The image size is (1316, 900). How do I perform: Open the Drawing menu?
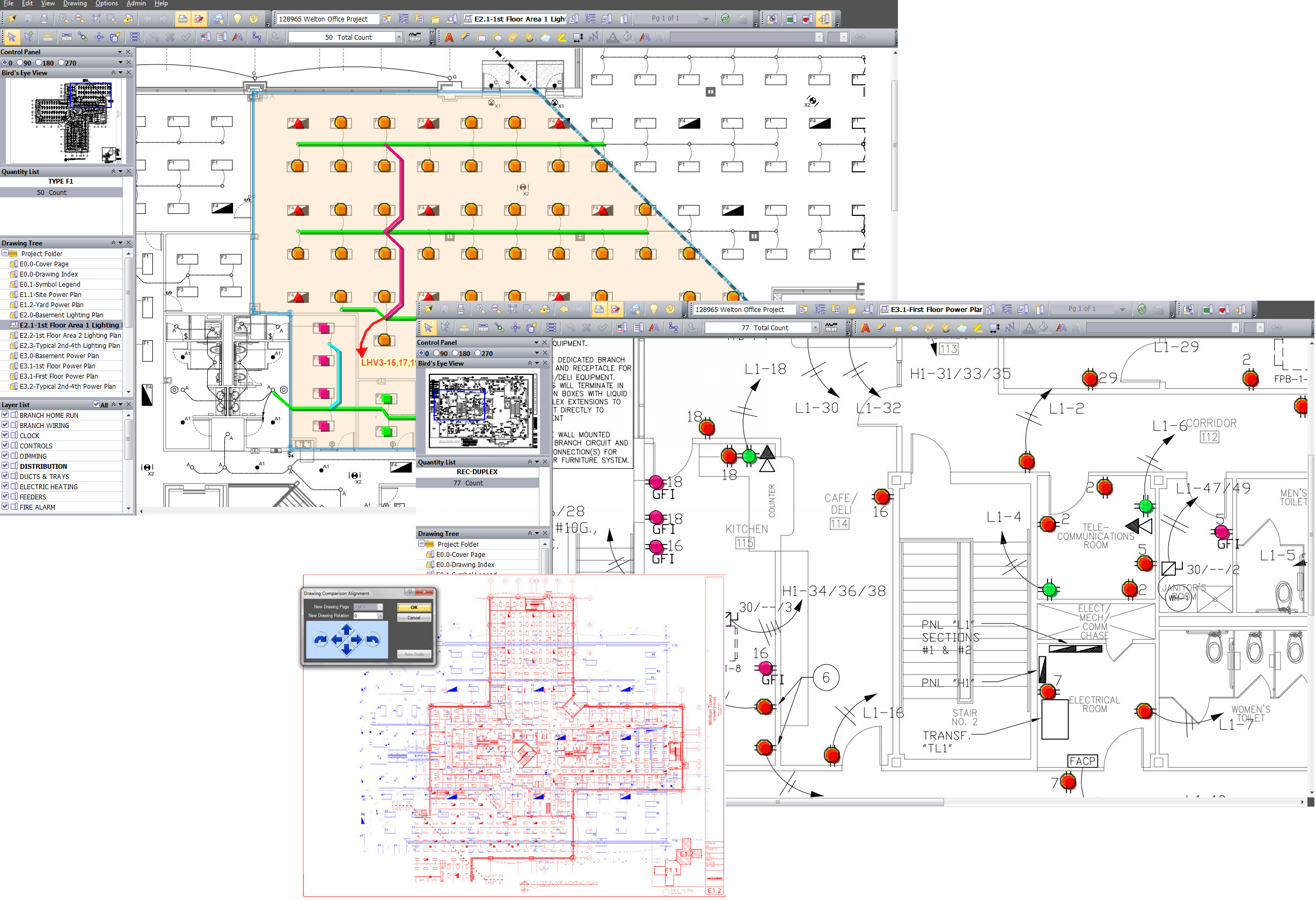(75, 3)
